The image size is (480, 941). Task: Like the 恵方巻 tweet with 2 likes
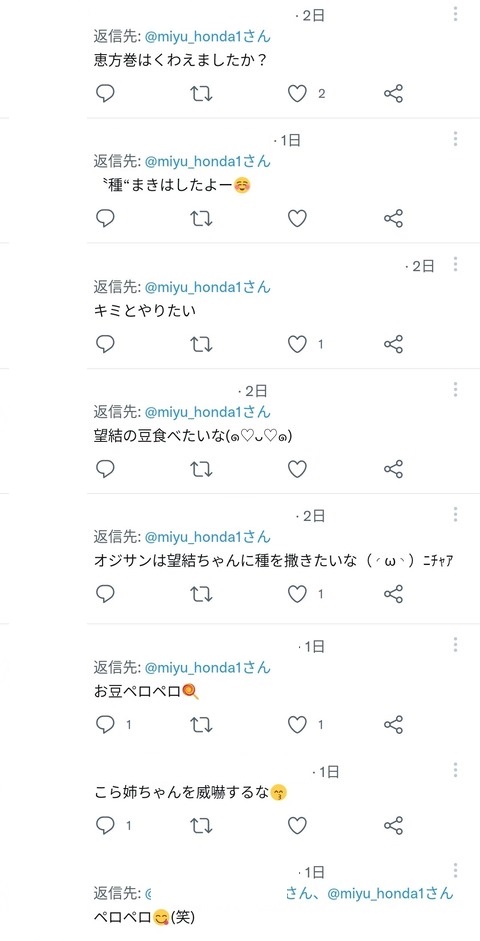[297, 94]
